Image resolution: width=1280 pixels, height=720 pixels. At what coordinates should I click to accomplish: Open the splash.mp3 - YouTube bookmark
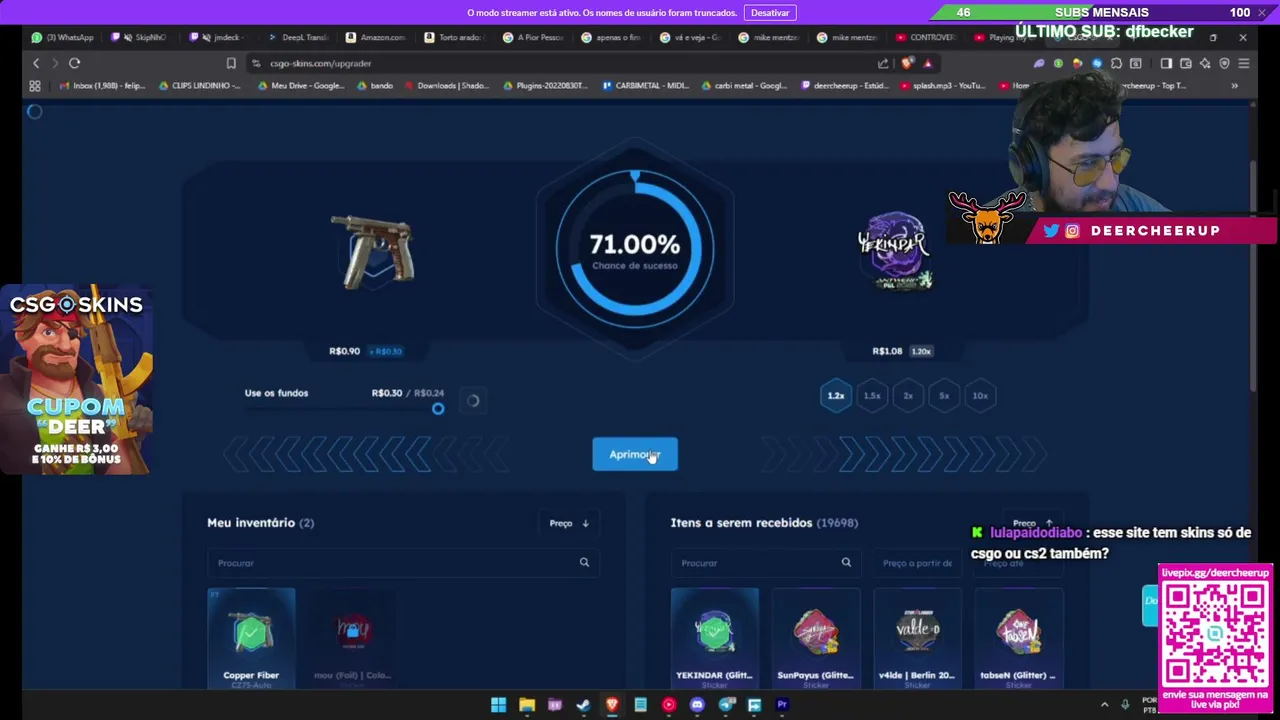tap(943, 86)
